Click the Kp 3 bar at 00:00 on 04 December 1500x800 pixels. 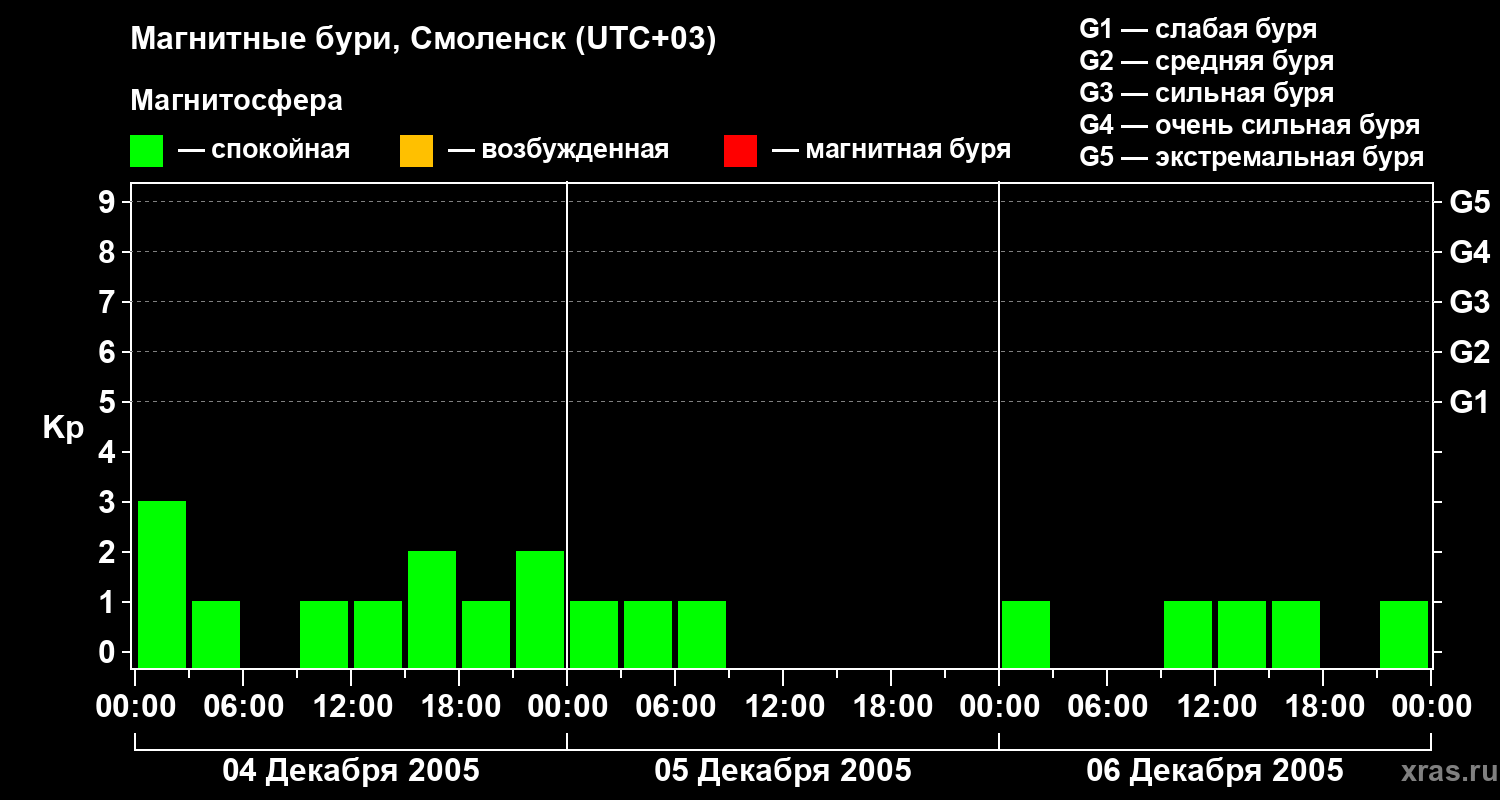click(162, 584)
